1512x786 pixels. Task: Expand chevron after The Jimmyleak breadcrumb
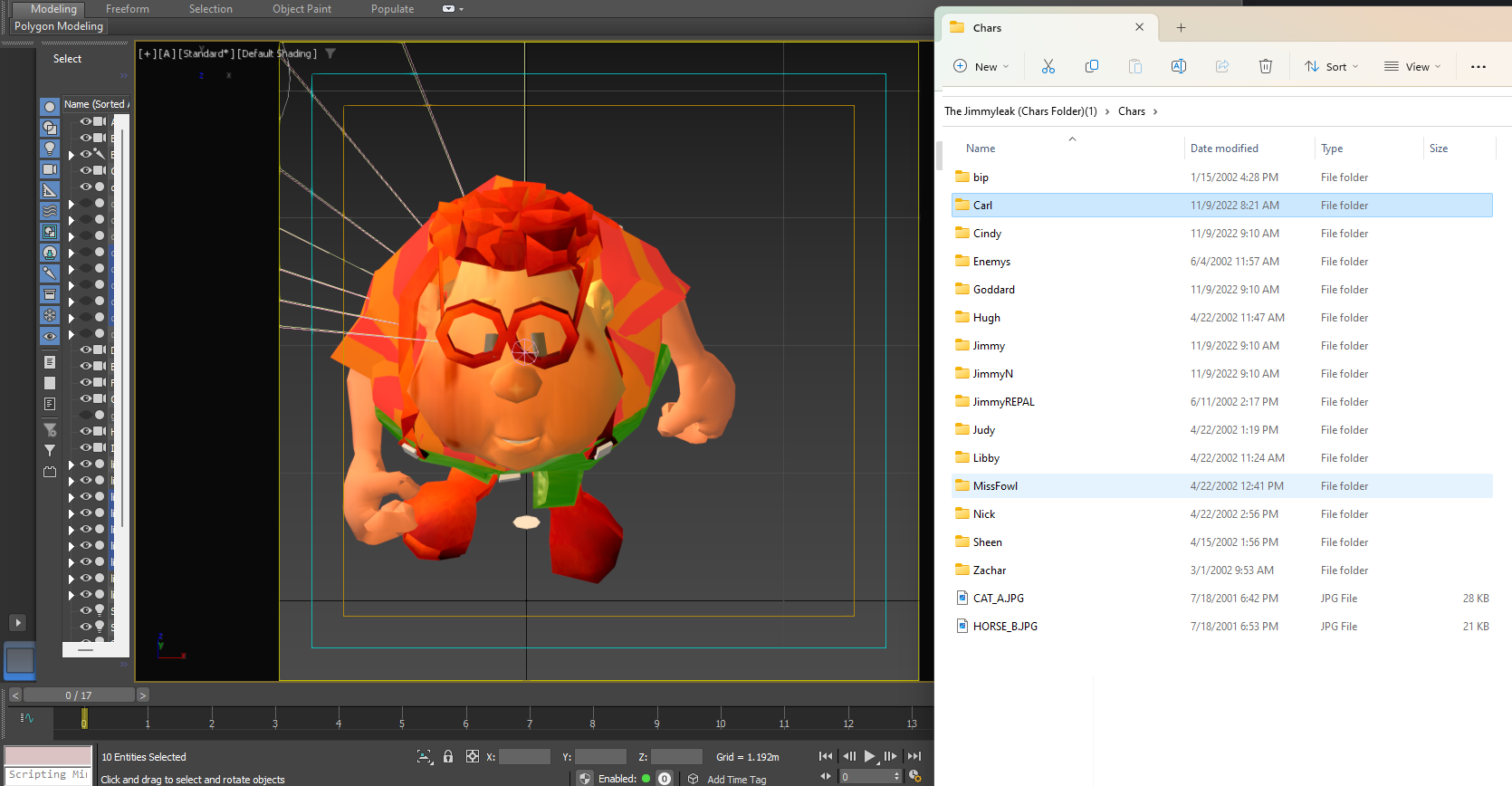coord(1106,111)
